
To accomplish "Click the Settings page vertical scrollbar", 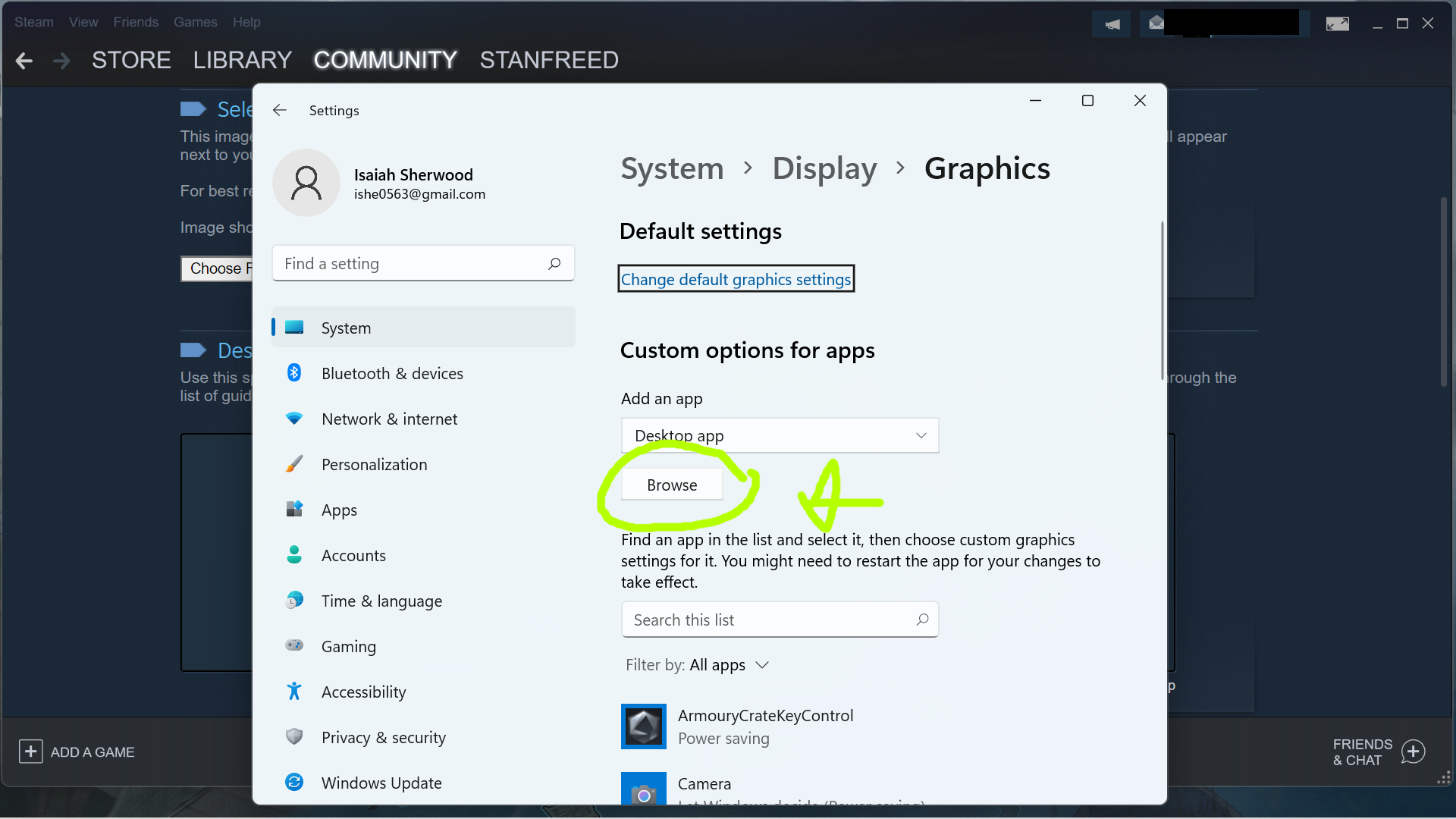I will point(1161,301).
